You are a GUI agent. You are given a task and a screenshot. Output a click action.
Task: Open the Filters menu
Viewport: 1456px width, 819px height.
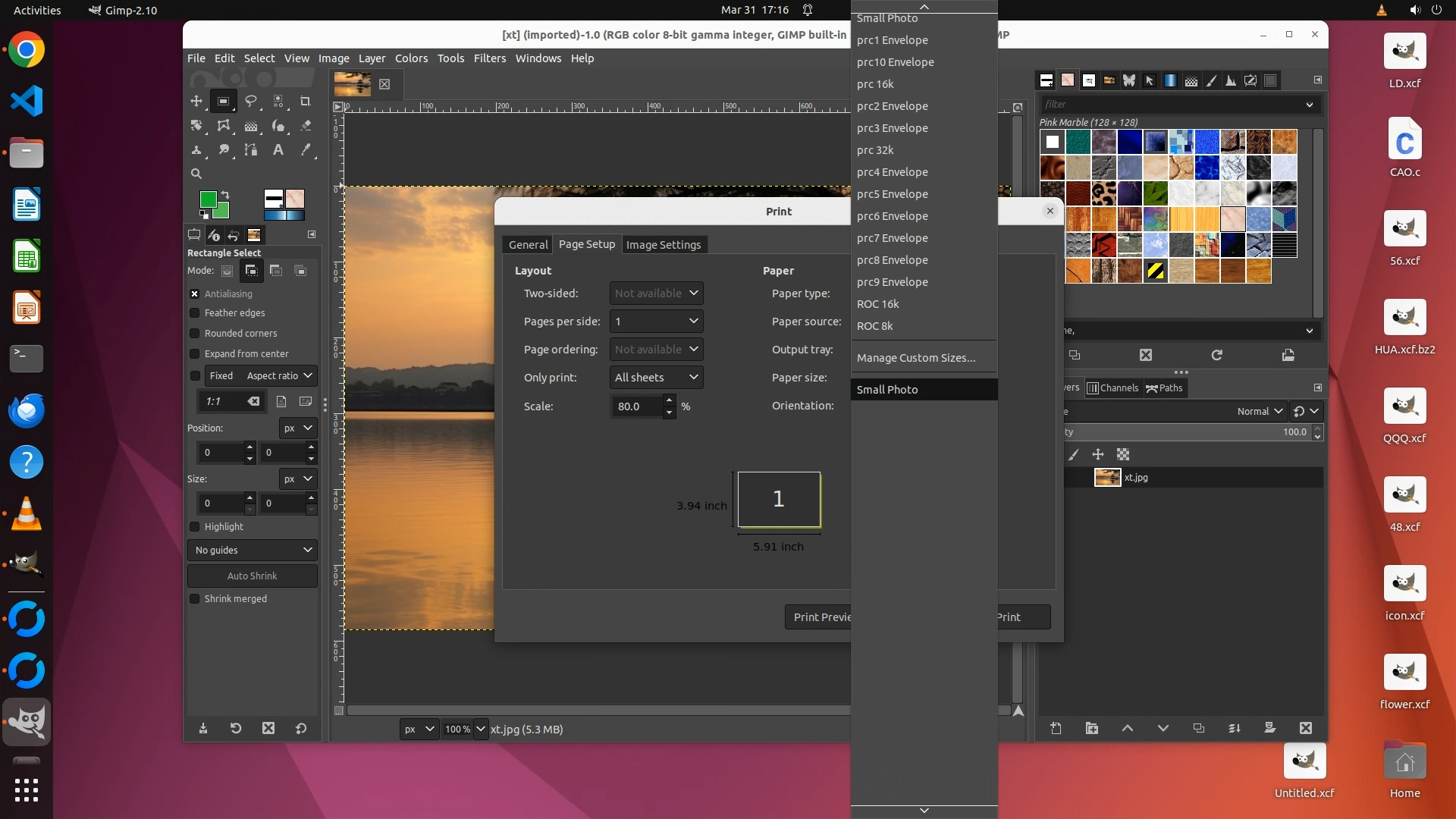[489, 58]
